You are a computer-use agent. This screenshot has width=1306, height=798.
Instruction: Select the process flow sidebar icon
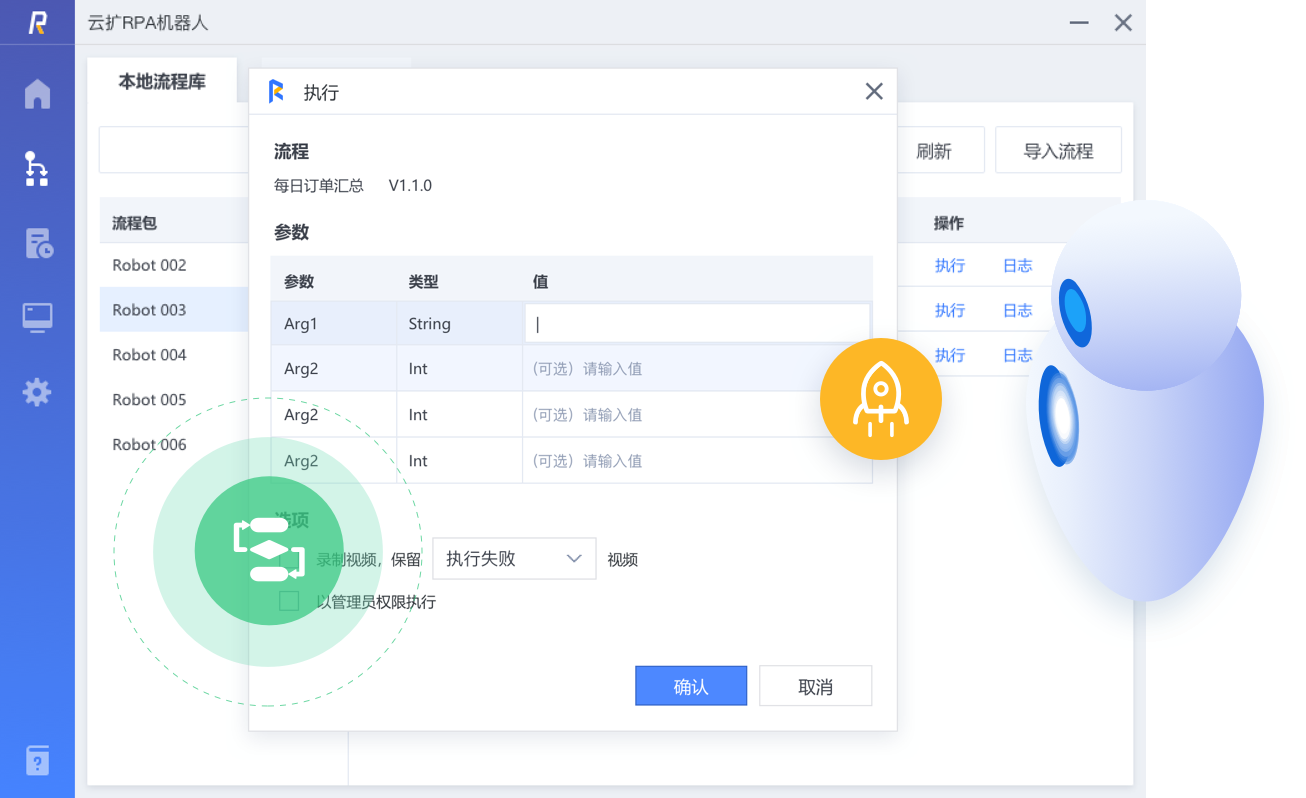37,169
